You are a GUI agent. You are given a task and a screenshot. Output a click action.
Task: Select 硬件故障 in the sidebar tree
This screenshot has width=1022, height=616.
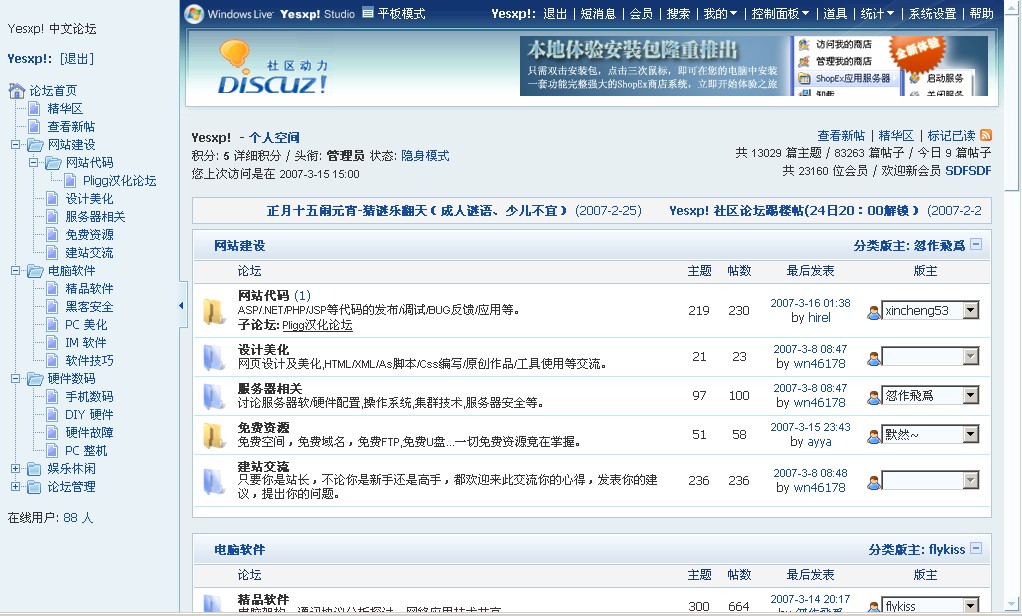89,432
